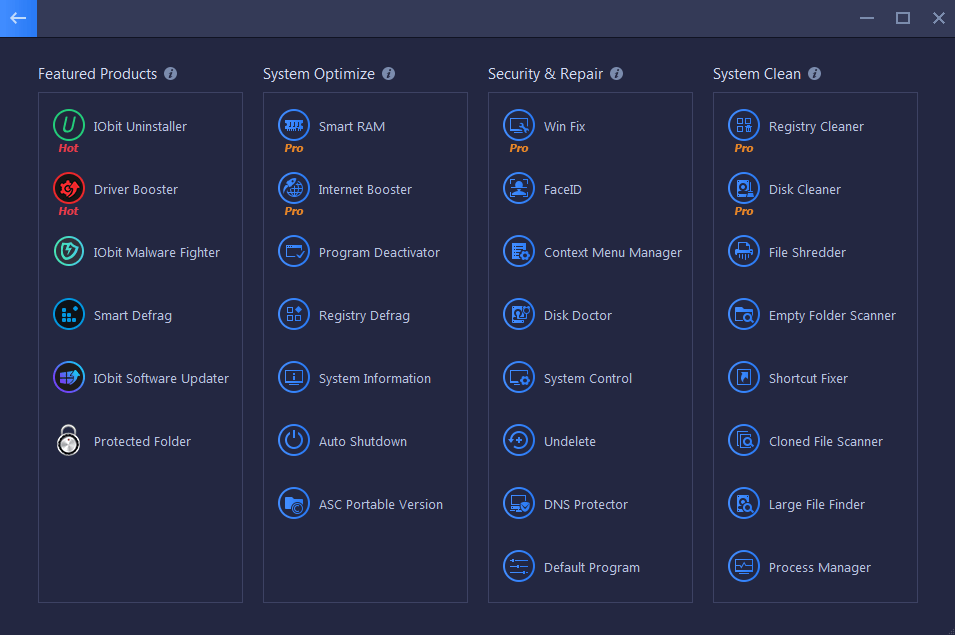Open ASC Portable Version
The height and width of the screenshot is (635, 955).
coord(381,505)
